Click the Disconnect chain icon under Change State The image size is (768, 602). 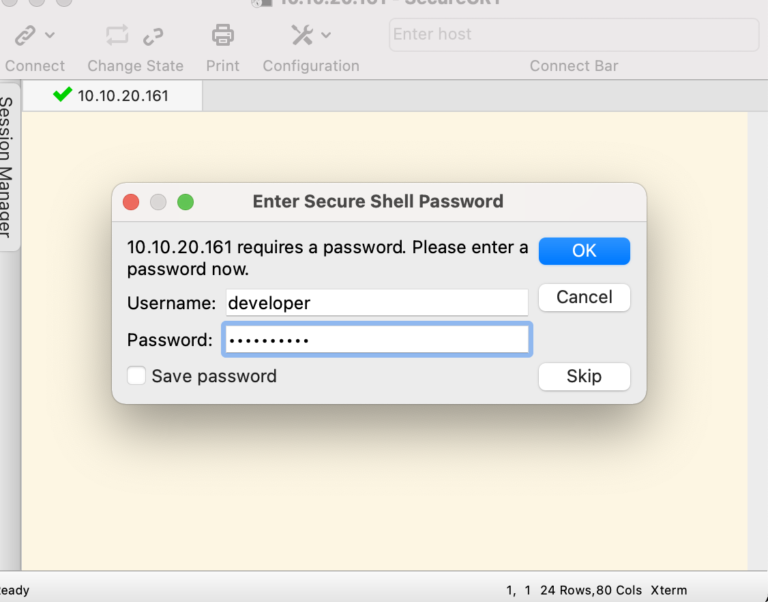click(153, 36)
